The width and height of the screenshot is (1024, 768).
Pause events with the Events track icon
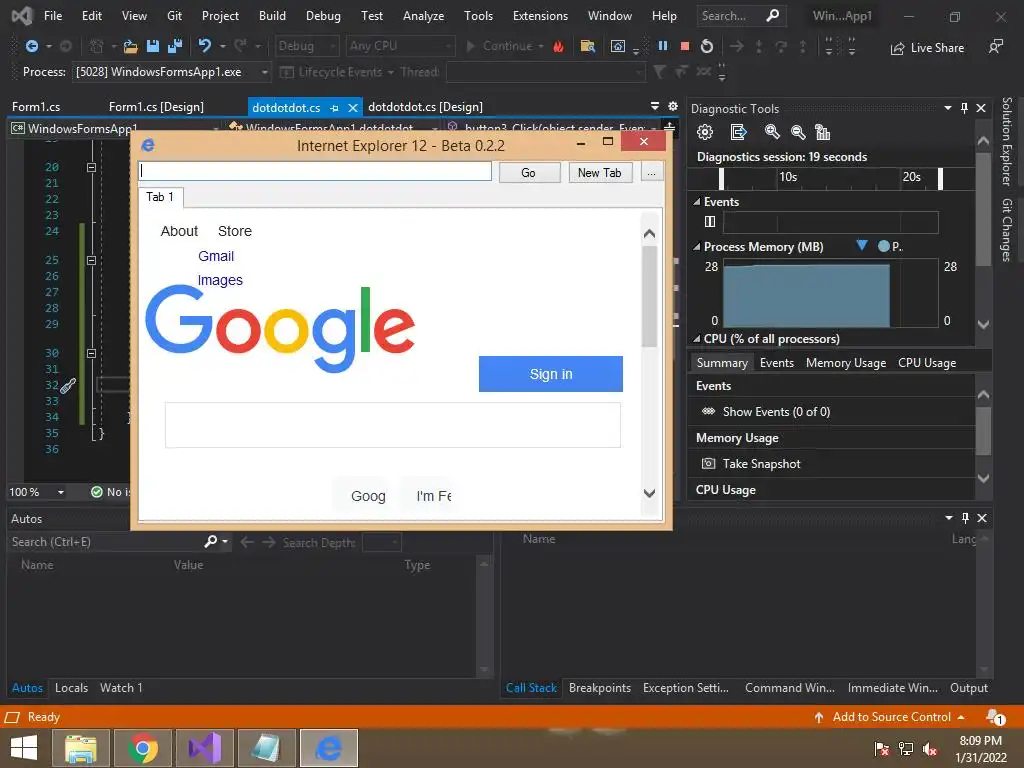pos(710,222)
